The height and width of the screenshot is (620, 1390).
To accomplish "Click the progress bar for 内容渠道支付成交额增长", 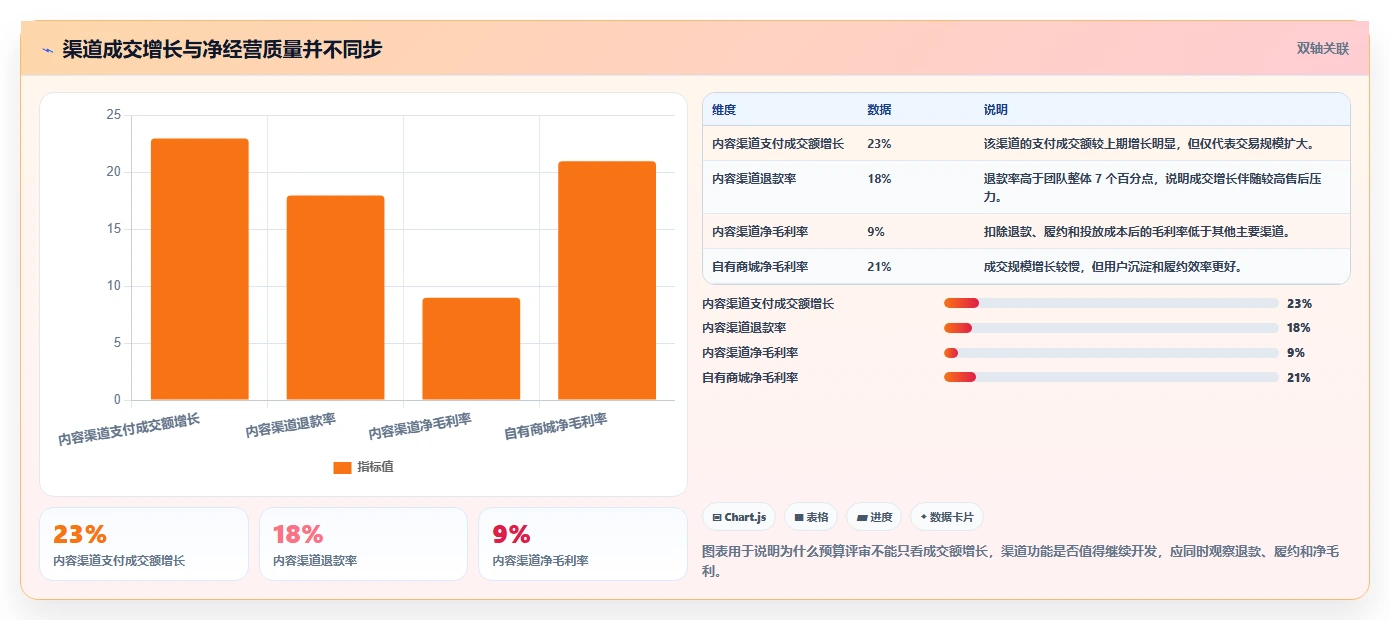I will point(1111,303).
